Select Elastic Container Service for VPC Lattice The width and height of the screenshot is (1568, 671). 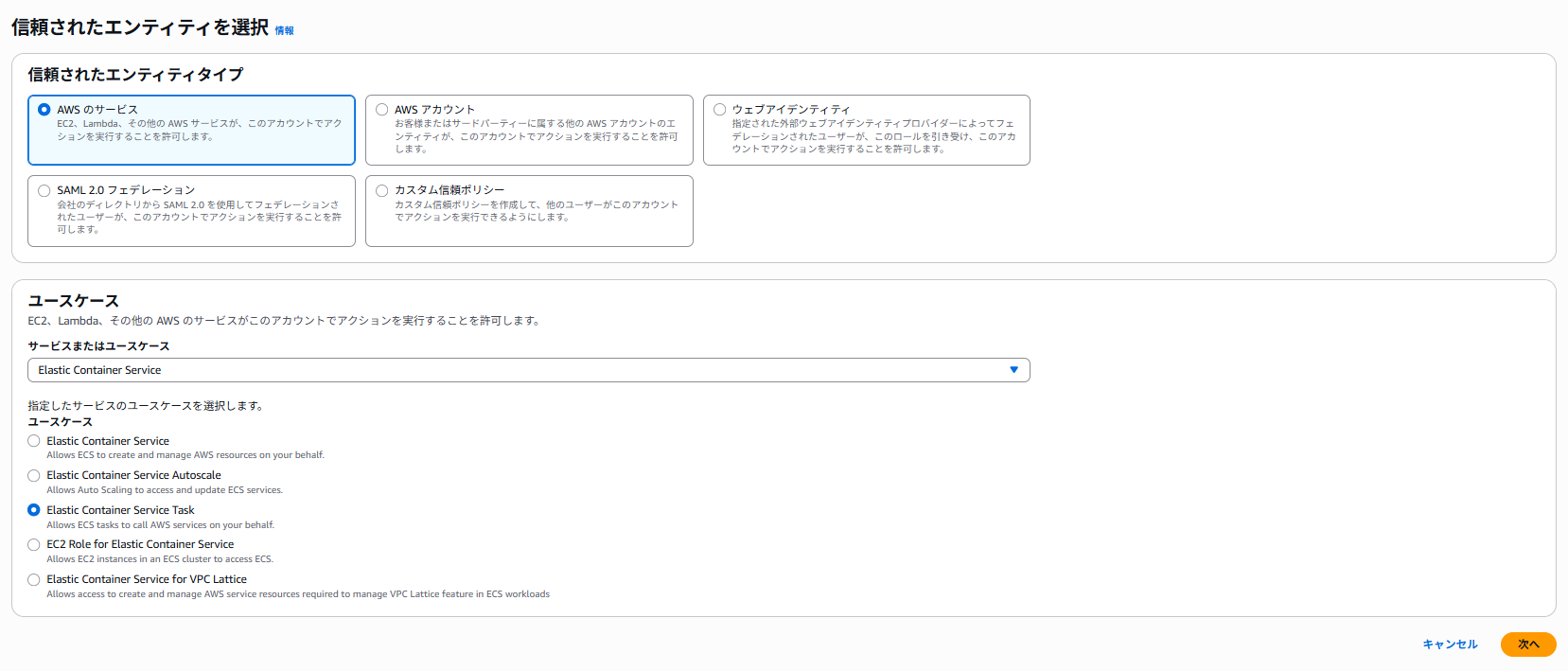pos(34,579)
